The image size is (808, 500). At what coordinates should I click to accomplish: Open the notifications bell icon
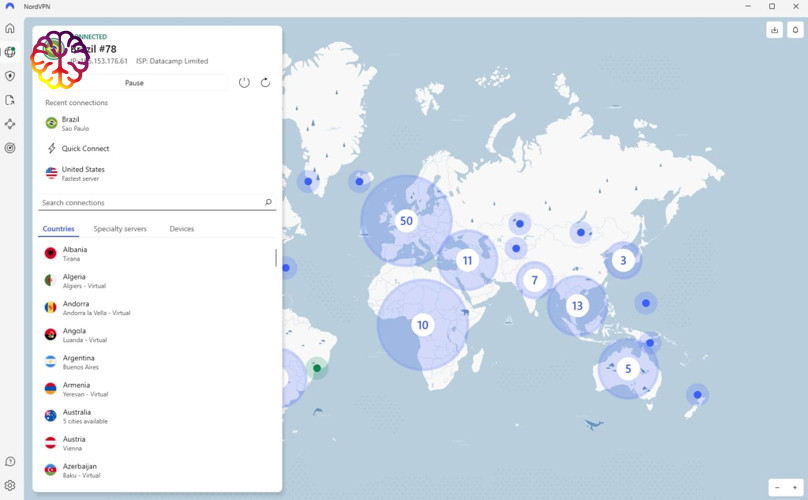coord(795,30)
